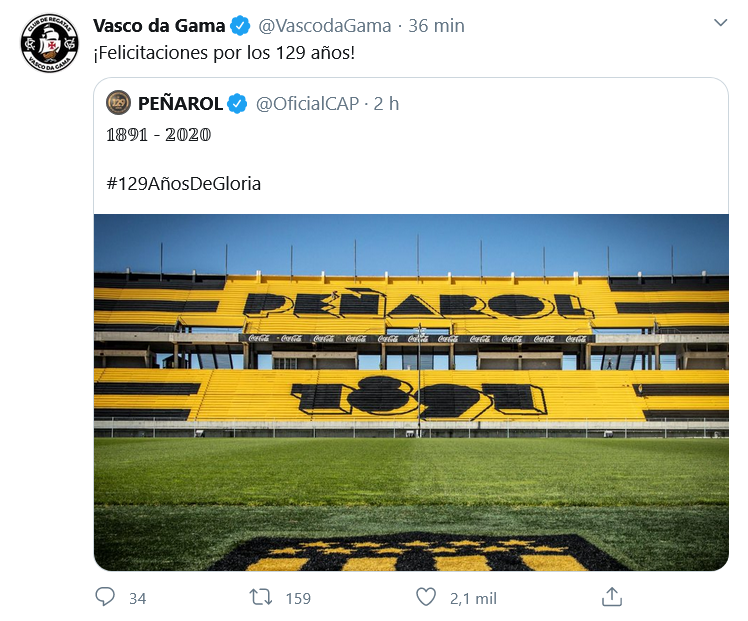Screen dimensions: 748x621
Task: Open the 36 min timestamp link
Action: [436, 25]
